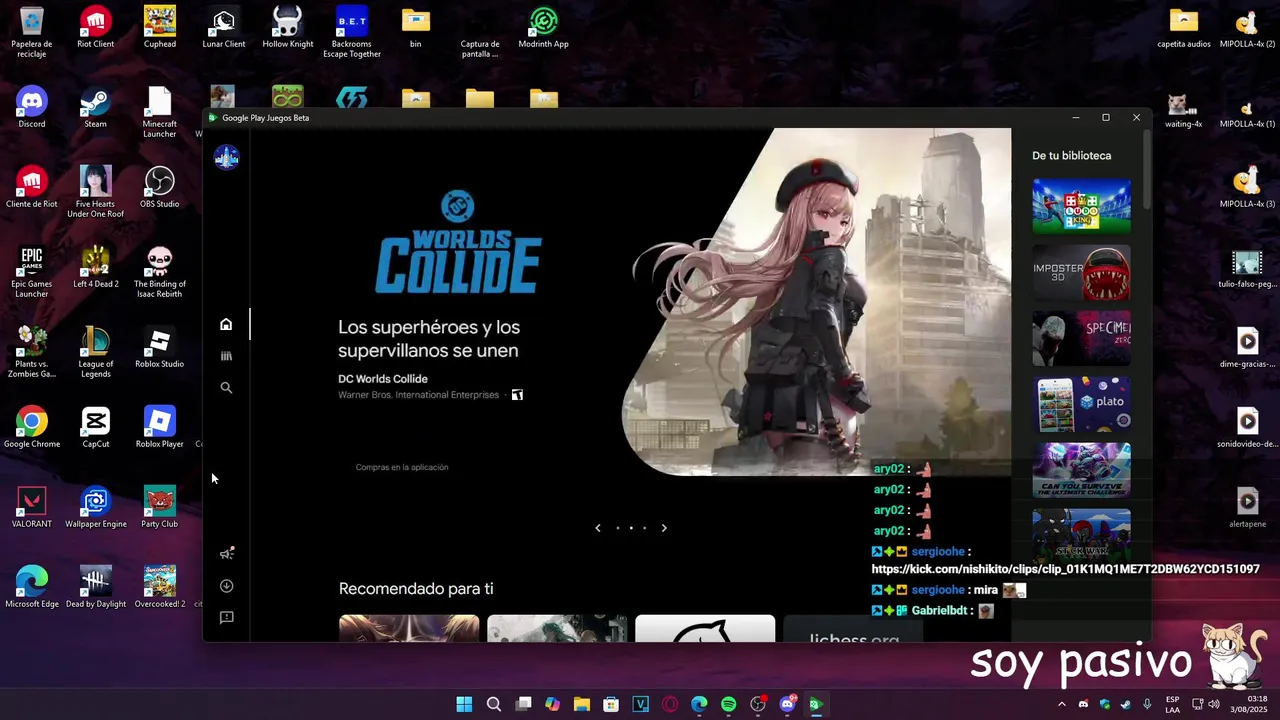Viewport: 1280px width, 720px height.
Task: Click the taskbar volume icon
Action: [x=1214, y=704]
